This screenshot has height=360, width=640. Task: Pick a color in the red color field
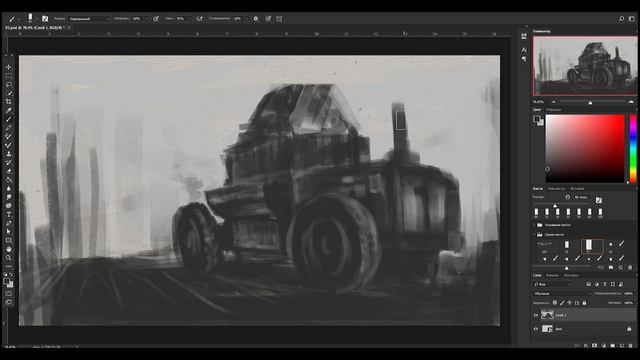click(585, 148)
